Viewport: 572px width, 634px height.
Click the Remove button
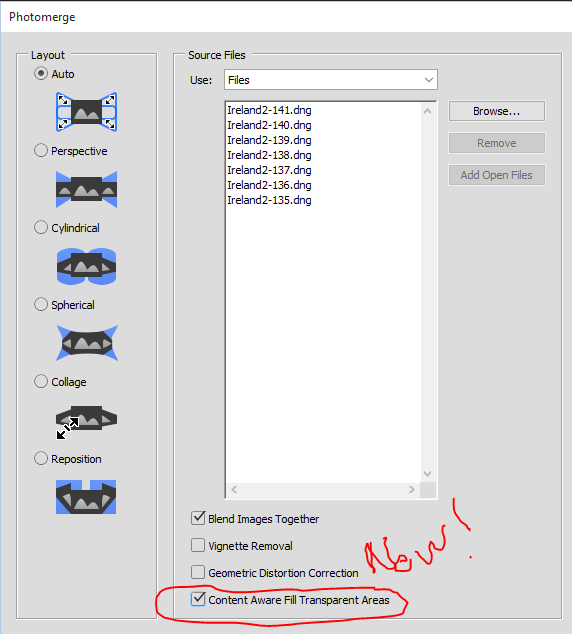pos(496,143)
